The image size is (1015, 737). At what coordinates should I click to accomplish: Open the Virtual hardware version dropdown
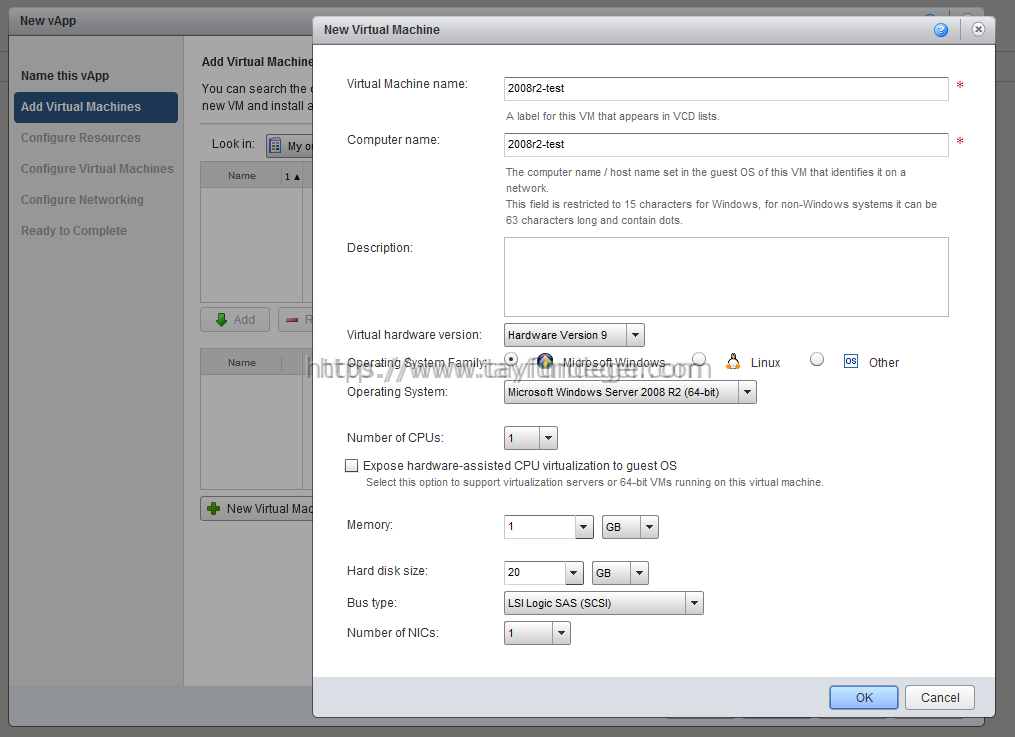(635, 335)
